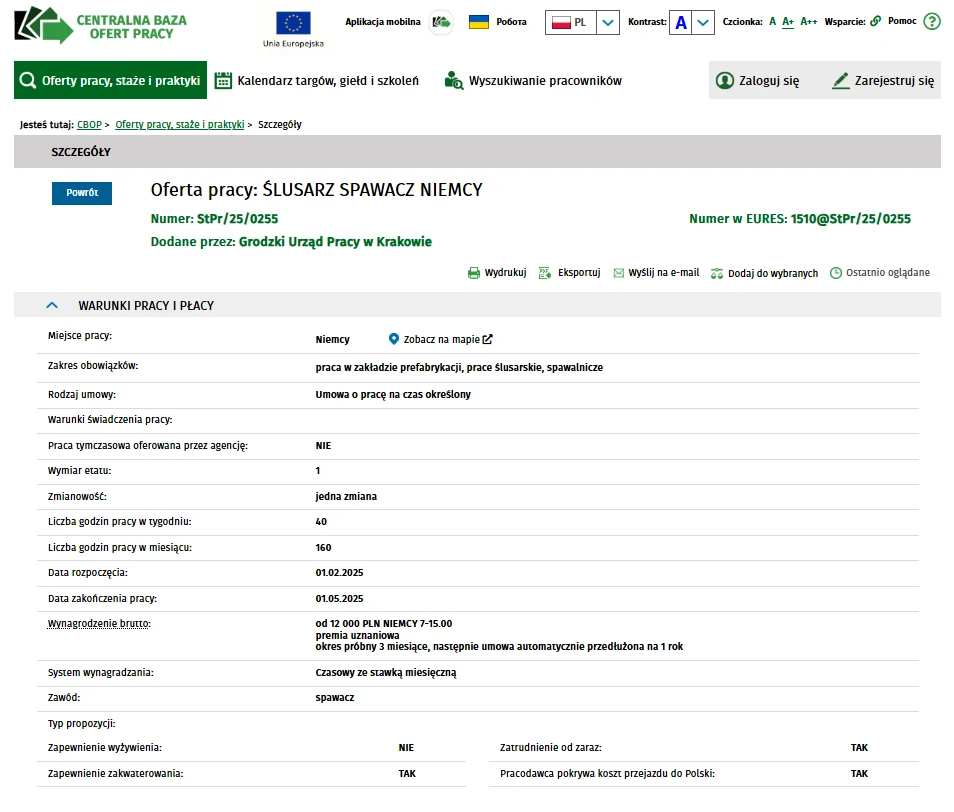Screen dimensions: 954x812
Task: Click the CBOP breadcrumb link
Action: tap(89, 125)
